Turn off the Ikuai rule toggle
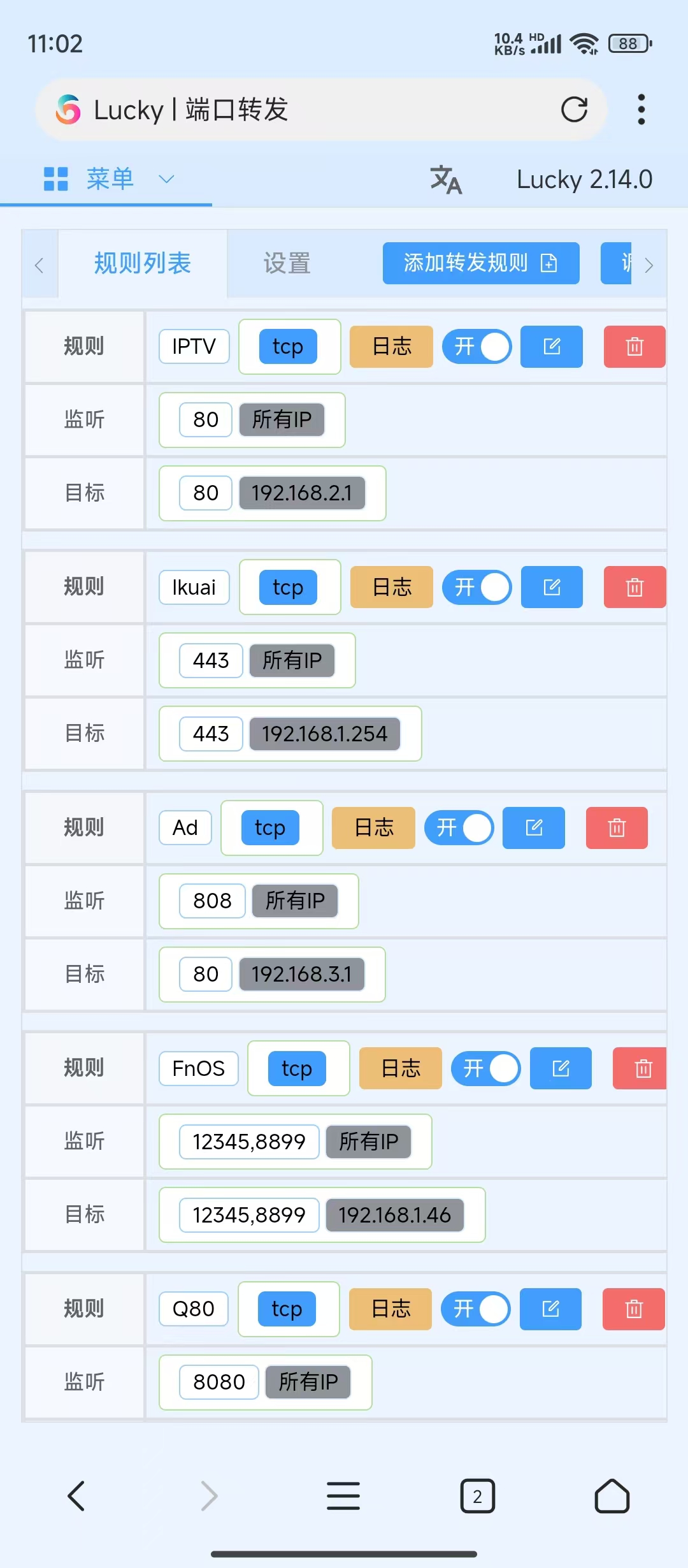The width and height of the screenshot is (688, 1568). [x=477, y=587]
